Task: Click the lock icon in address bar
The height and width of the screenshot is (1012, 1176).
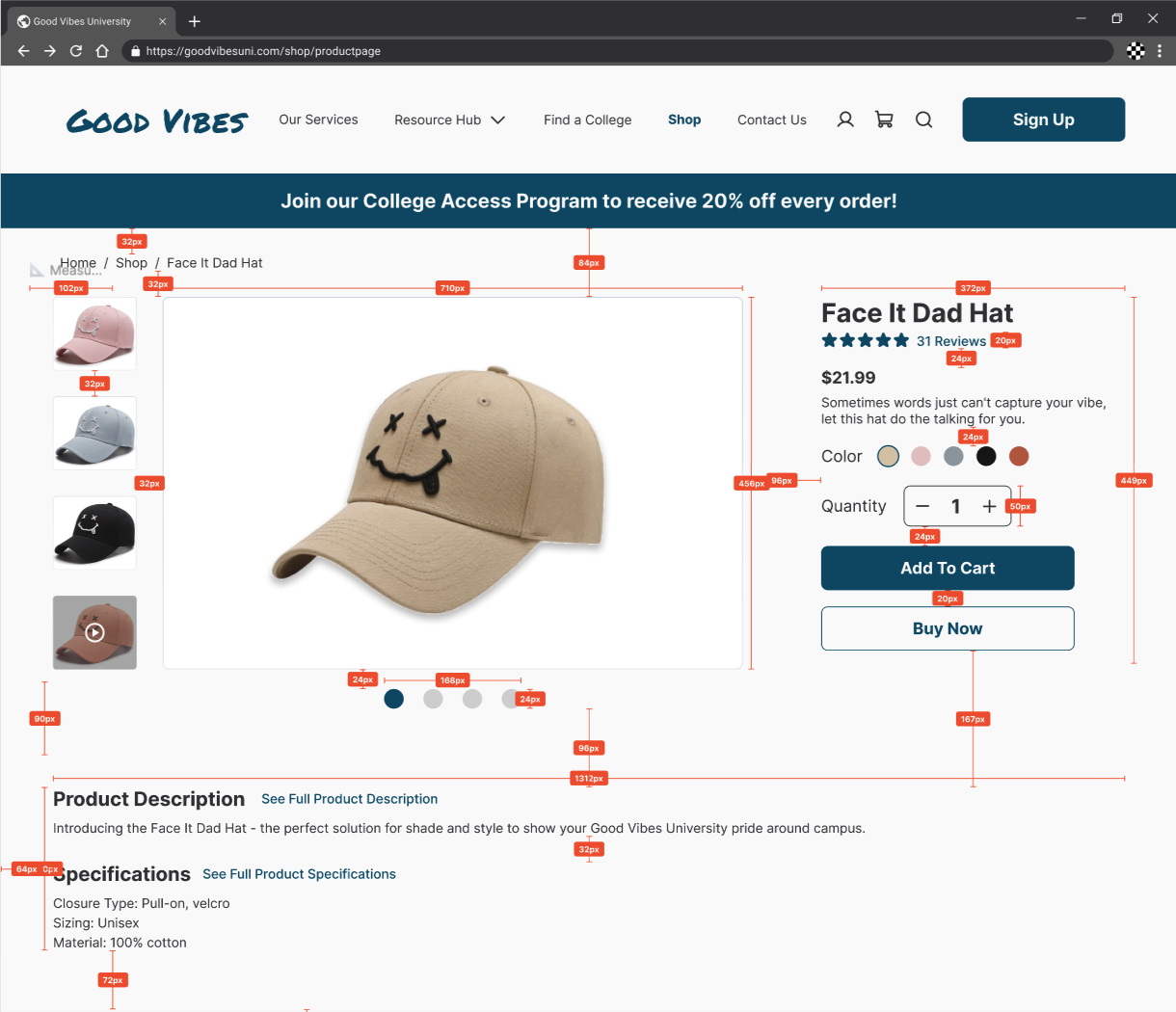Action: [136, 51]
